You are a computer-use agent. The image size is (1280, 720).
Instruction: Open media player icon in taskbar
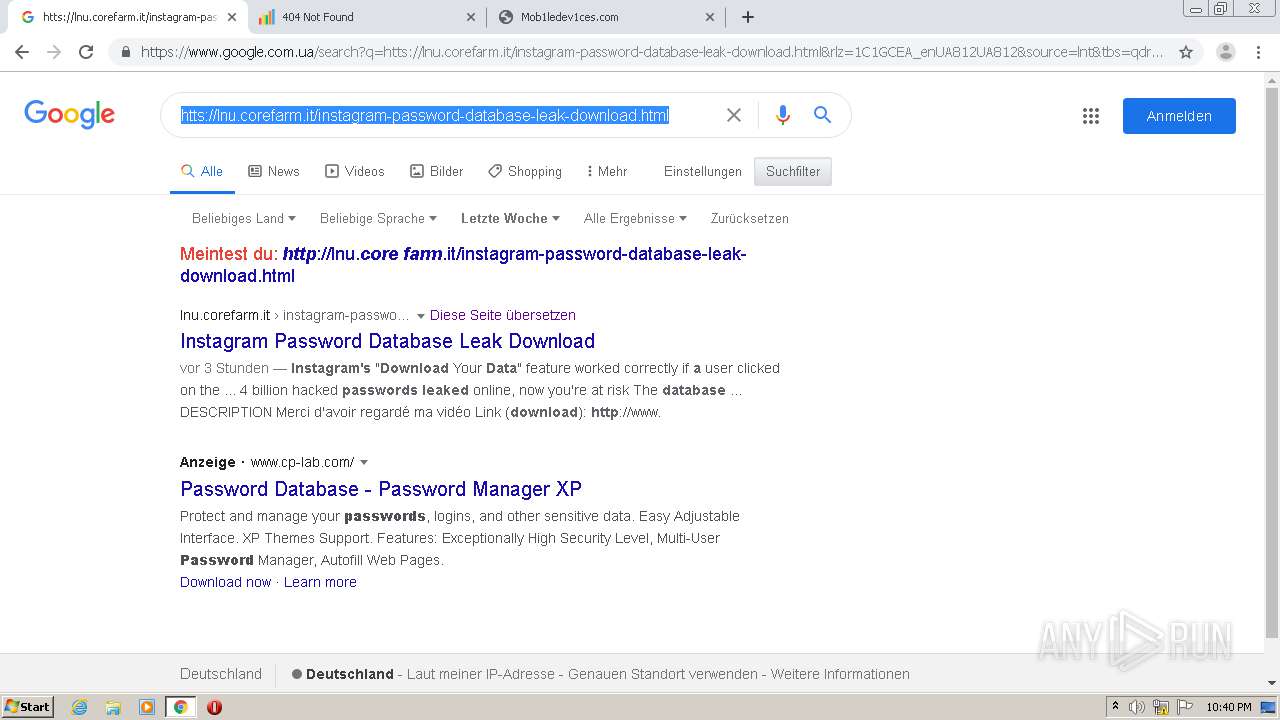147,707
